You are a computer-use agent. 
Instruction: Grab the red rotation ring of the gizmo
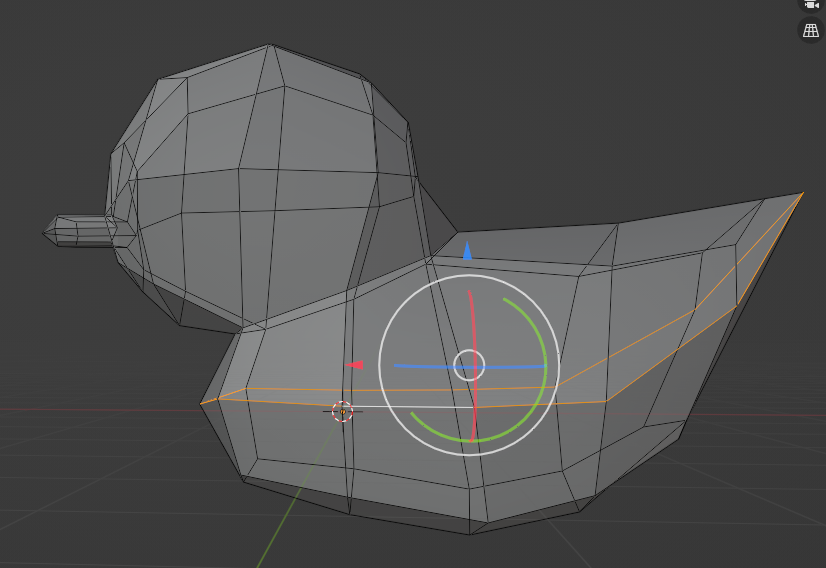tap(473, 365)
